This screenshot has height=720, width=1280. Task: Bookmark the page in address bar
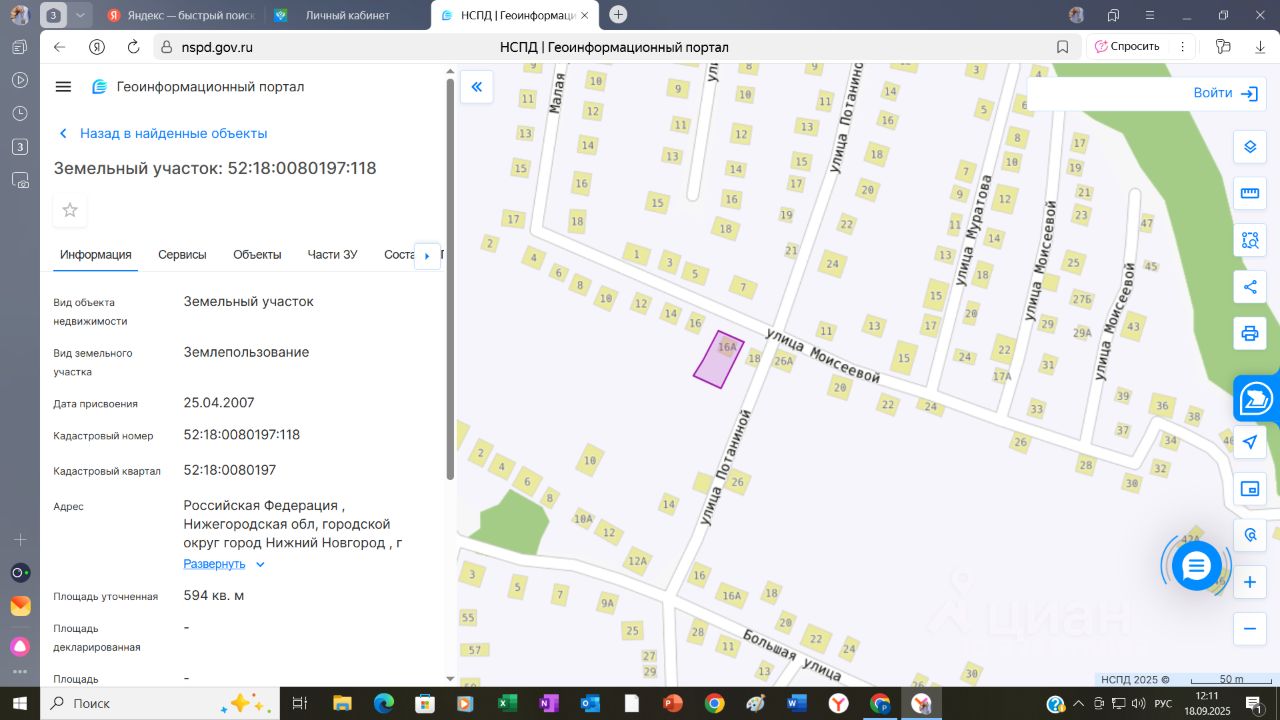(1063, 47)
